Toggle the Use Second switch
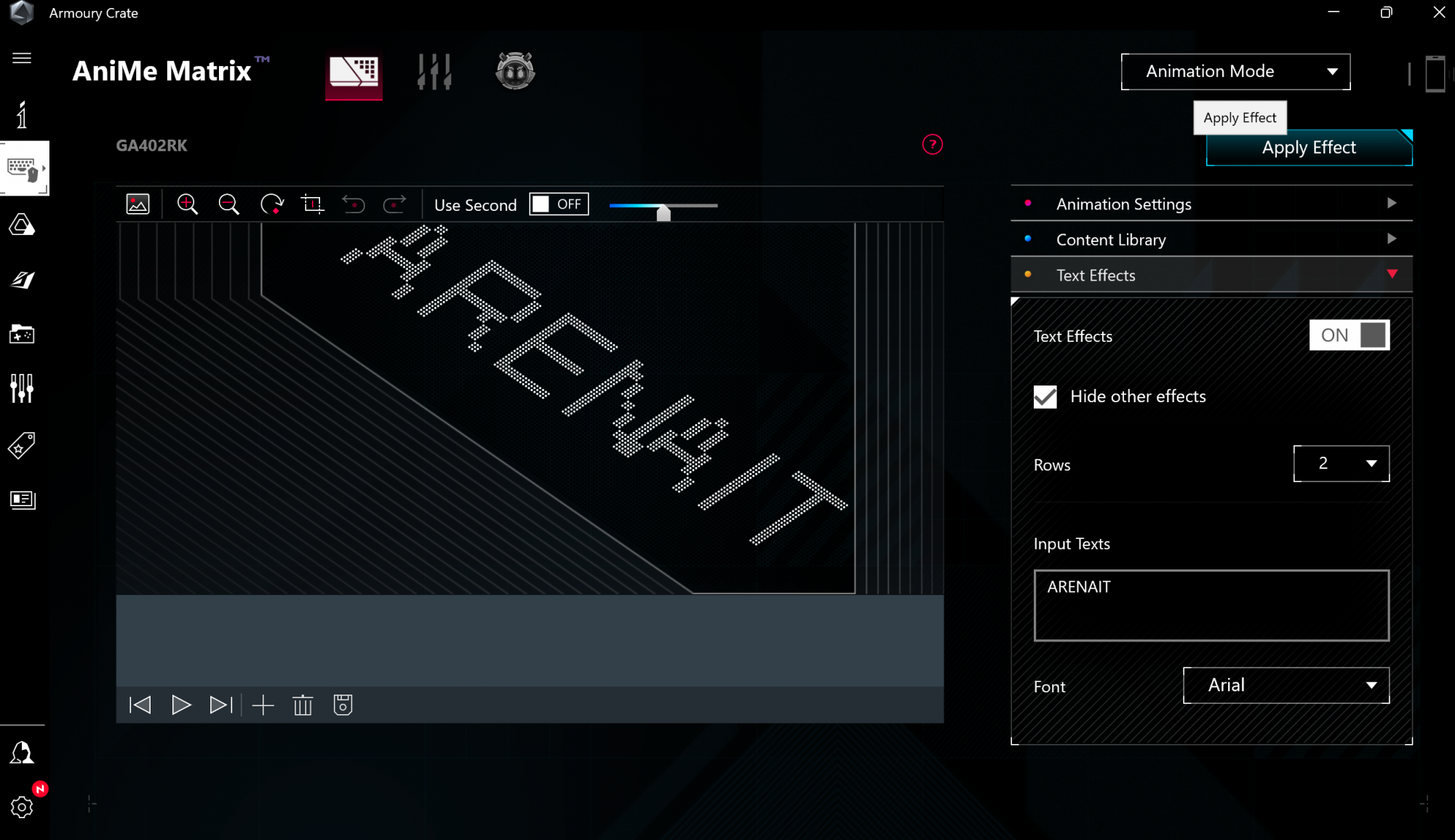Image resolution: width=1455 pixels, height=840 pixels. click(559, 204)
